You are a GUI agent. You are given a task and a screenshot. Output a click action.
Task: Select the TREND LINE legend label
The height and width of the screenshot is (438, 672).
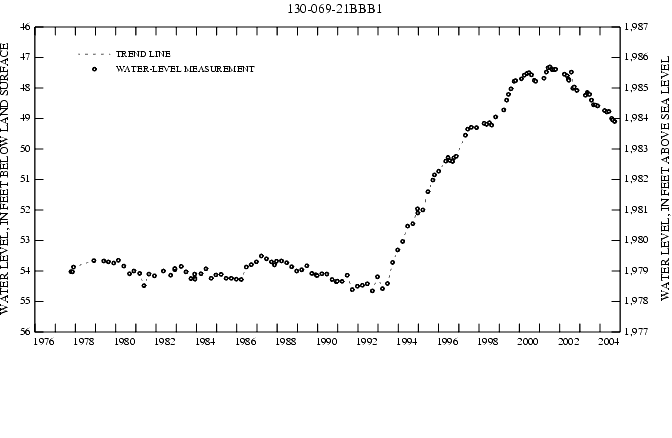143,54
